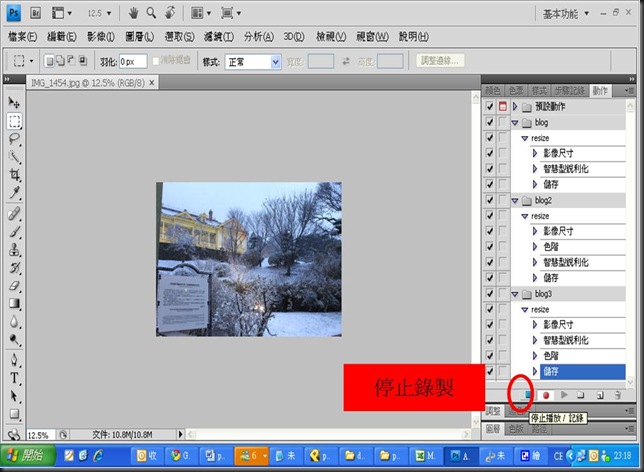Select the Blur tool
644x472 pixels.
coord(14,322)
